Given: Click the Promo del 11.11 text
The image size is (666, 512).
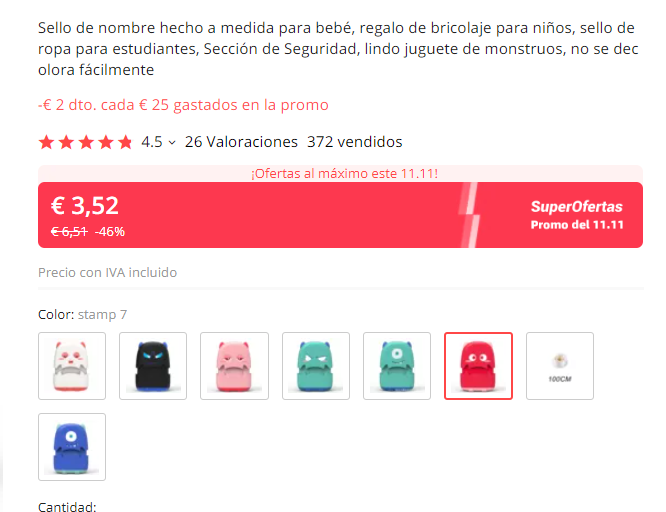Looking at the screenshot, I should pyautogui.click(x=577, y=225).
